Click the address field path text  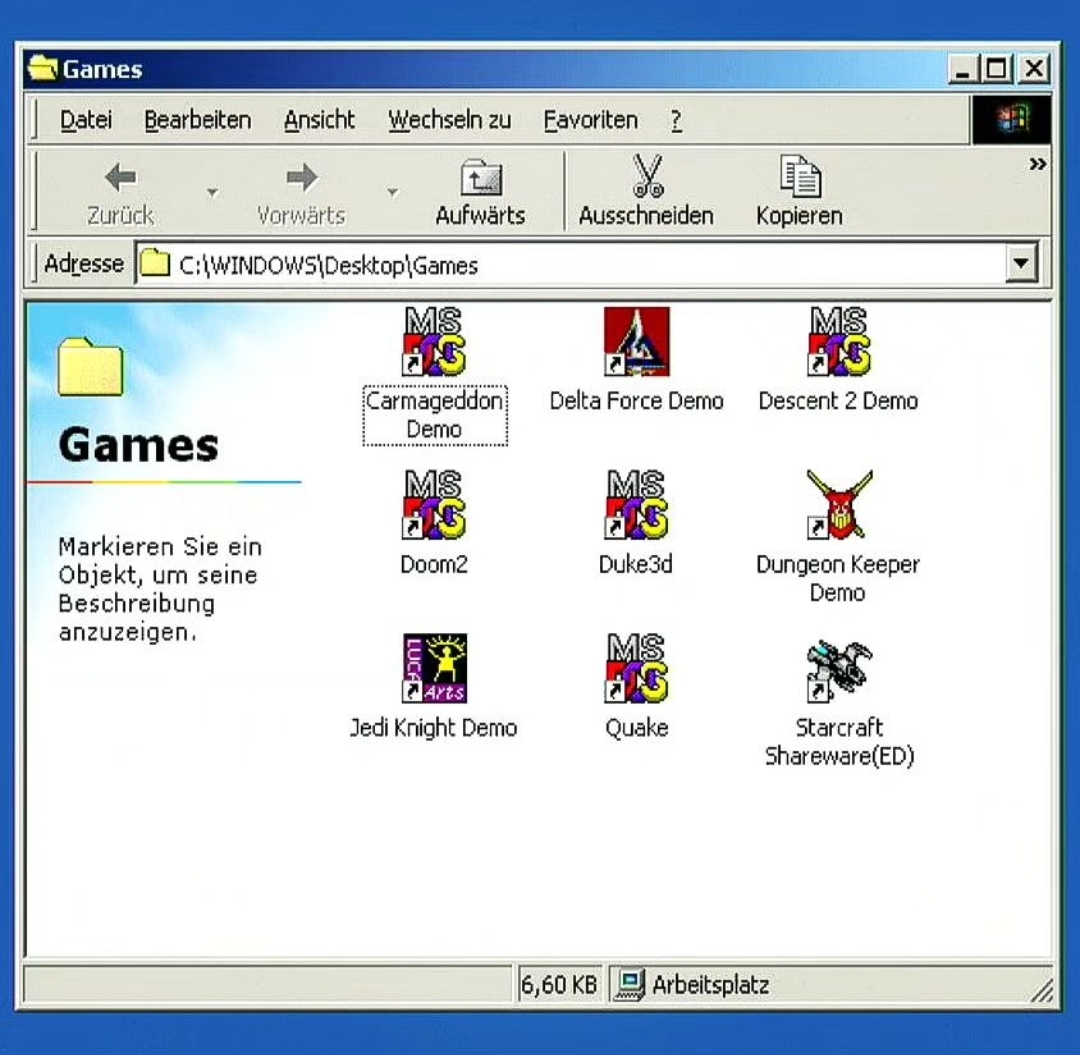[x=328, y=266]
